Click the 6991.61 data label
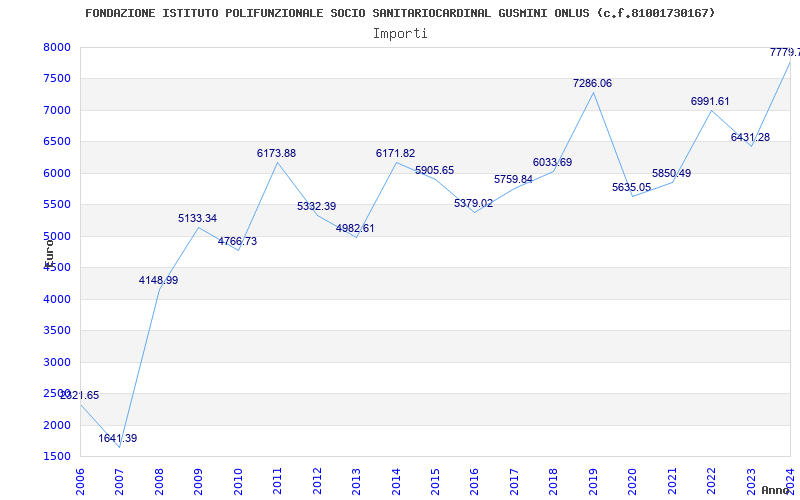This screenshot has height=500, width=800. pos(710,102)
